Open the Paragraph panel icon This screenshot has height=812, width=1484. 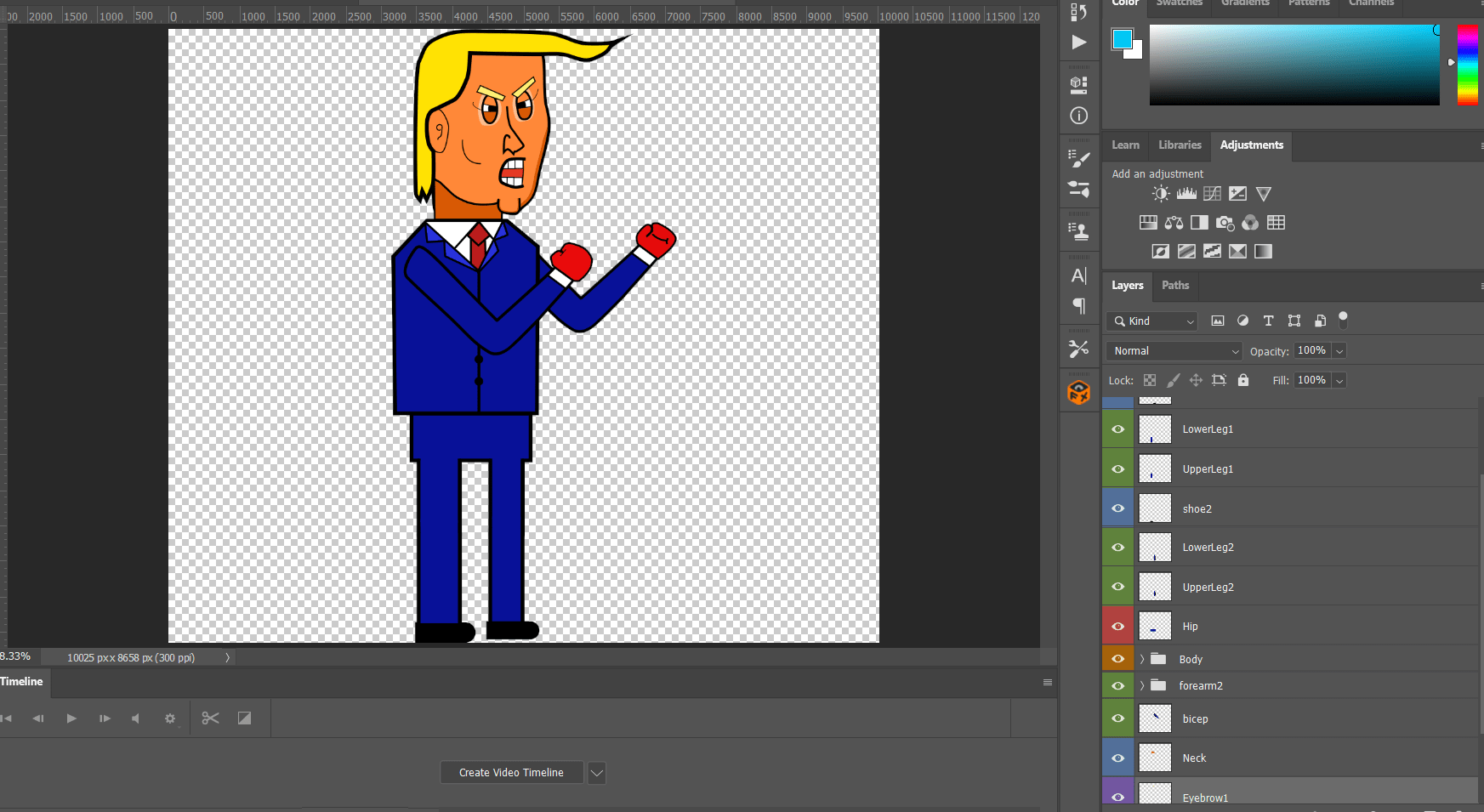pos(1078,306)
